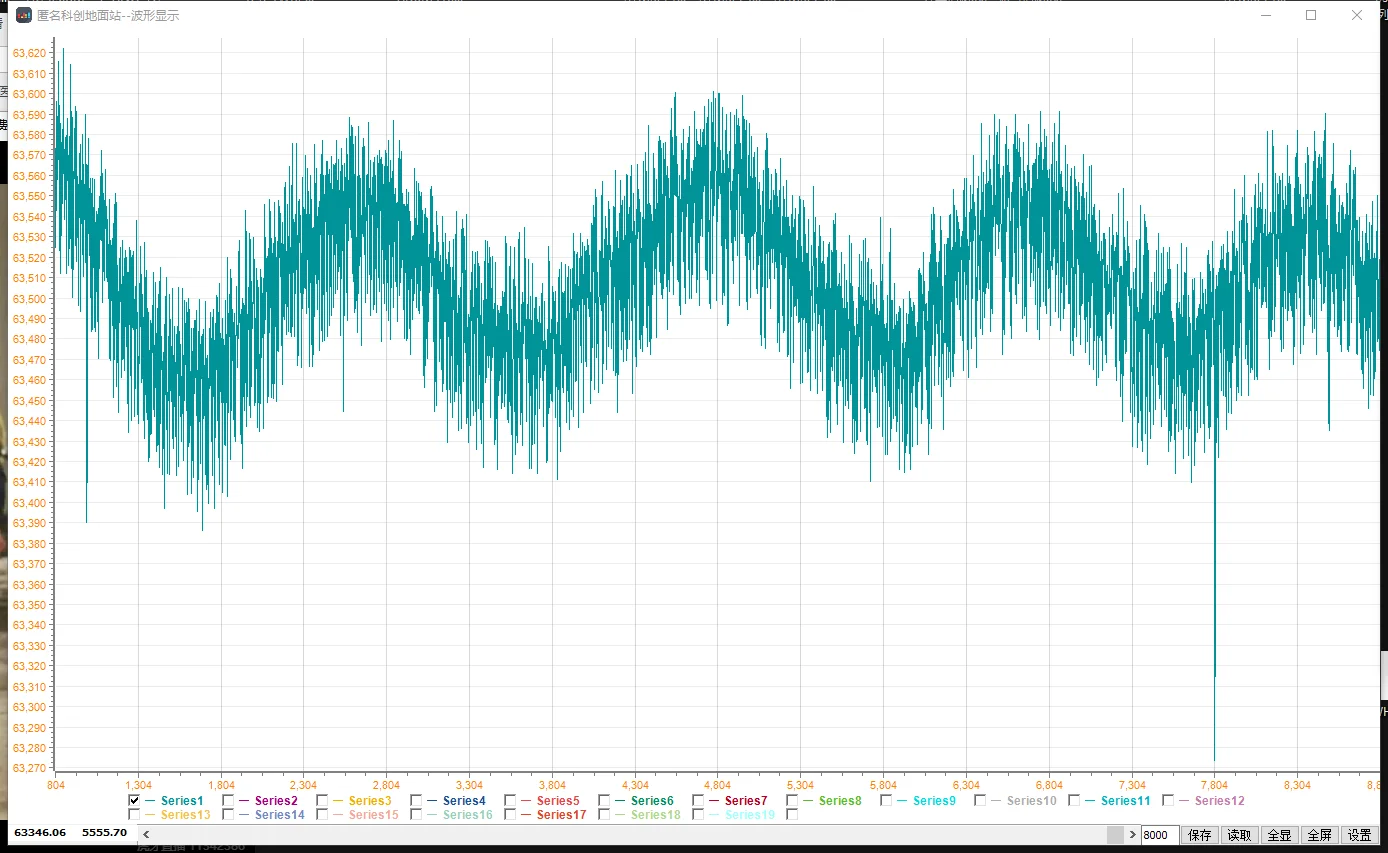Click the 7,804 x-axis label
1388x853 pixels.
click(1214, 785)
